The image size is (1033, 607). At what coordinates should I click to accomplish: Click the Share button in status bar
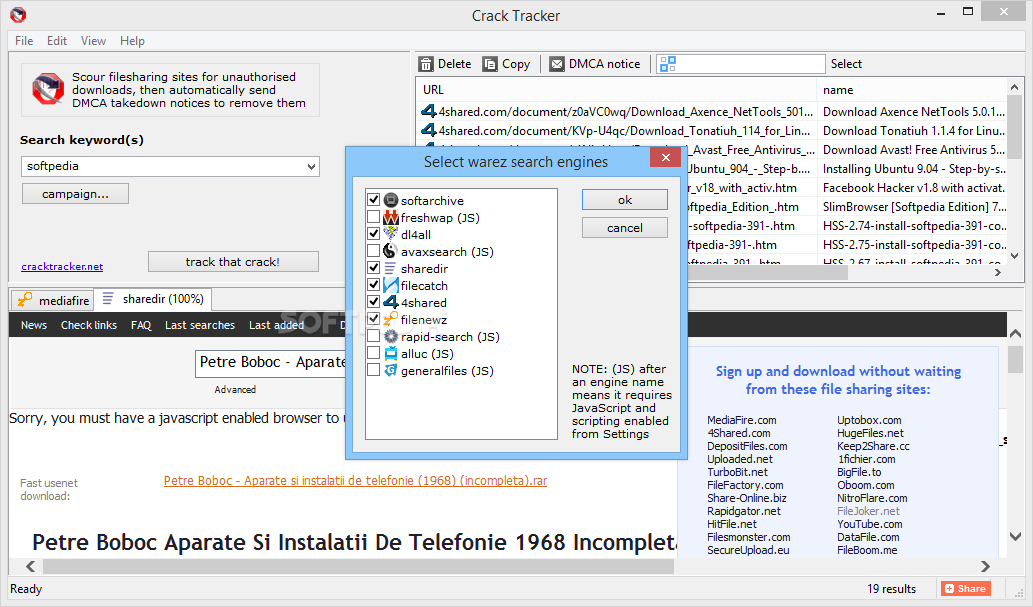coord(966,589)
